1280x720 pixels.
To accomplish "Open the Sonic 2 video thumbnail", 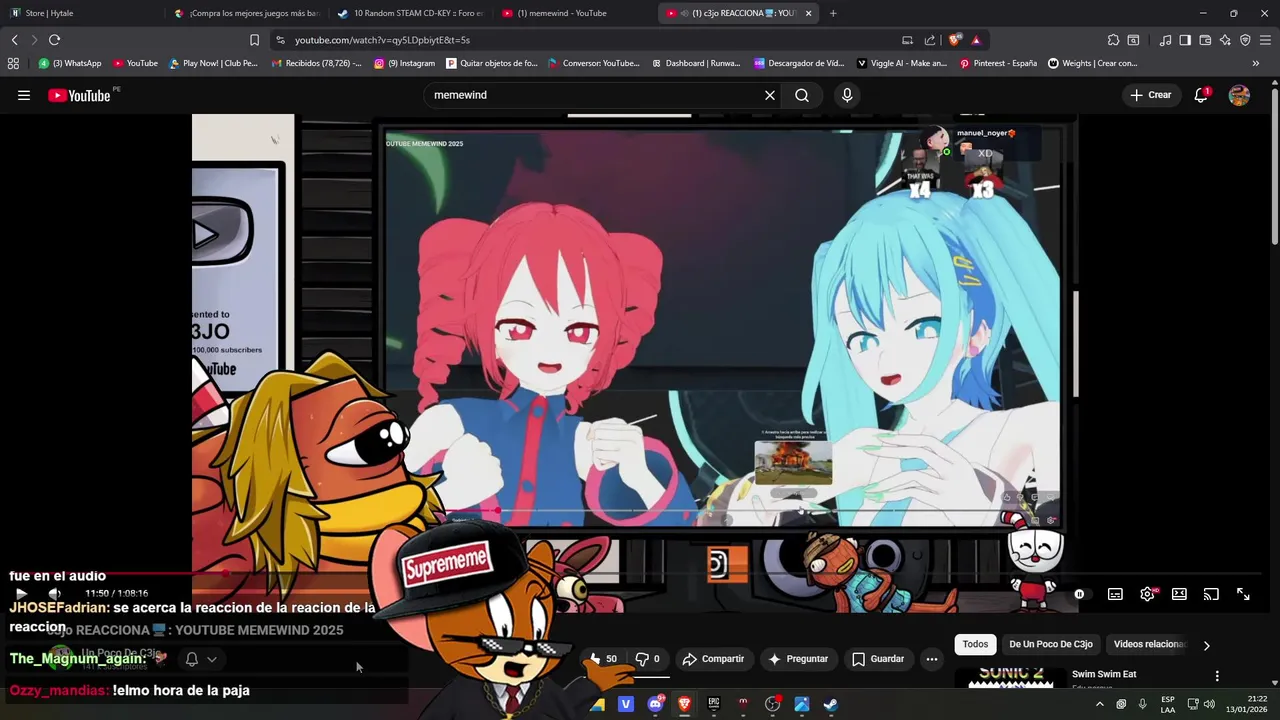I will pyautogui.click(x=1010, y=676).
